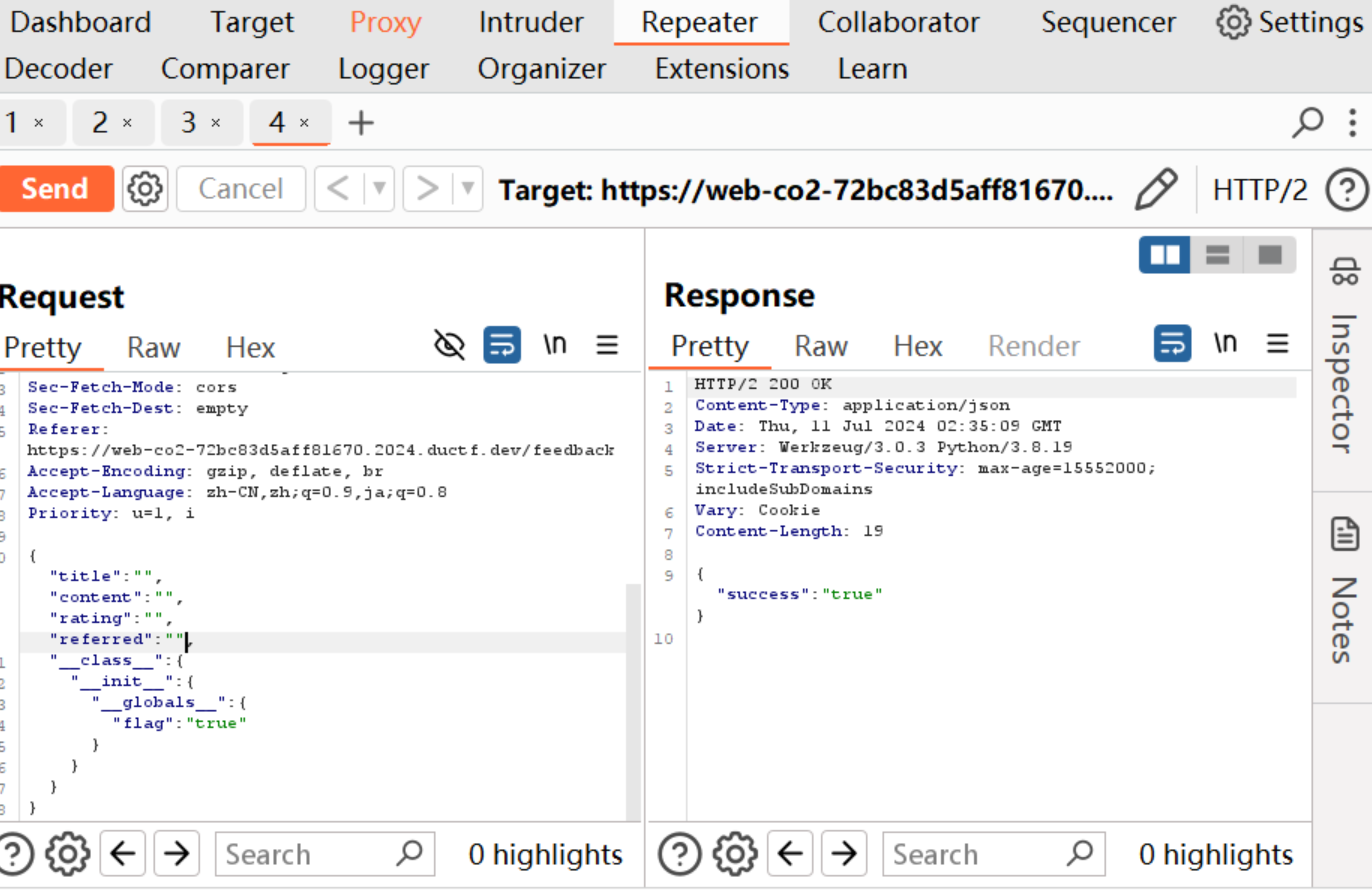Switch to the Extensions tab
This screenshot has width=1372, height=890.
[x=722, y=69]
